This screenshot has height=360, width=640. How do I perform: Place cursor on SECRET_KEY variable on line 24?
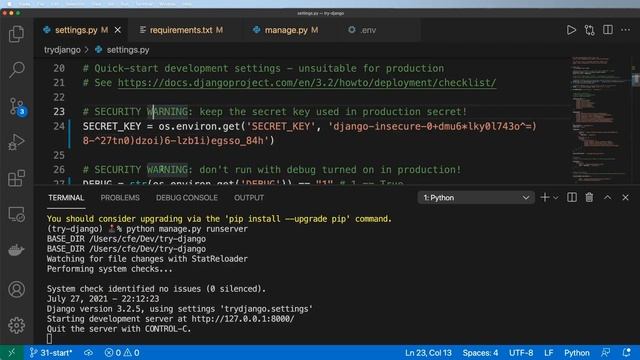click(112, 127)
